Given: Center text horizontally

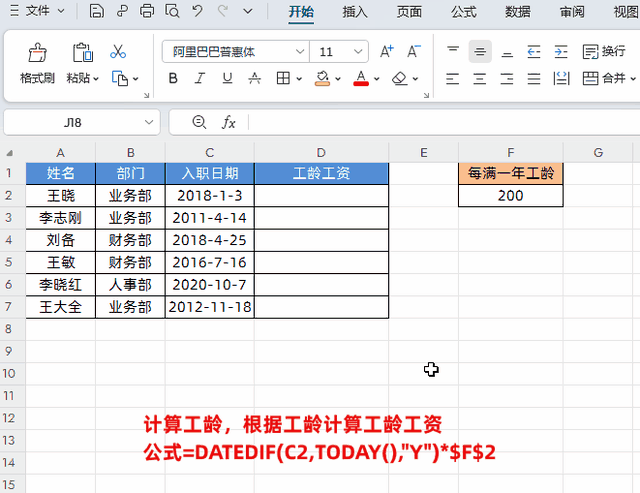Looking at the screenshot, I should click(480, 78).
